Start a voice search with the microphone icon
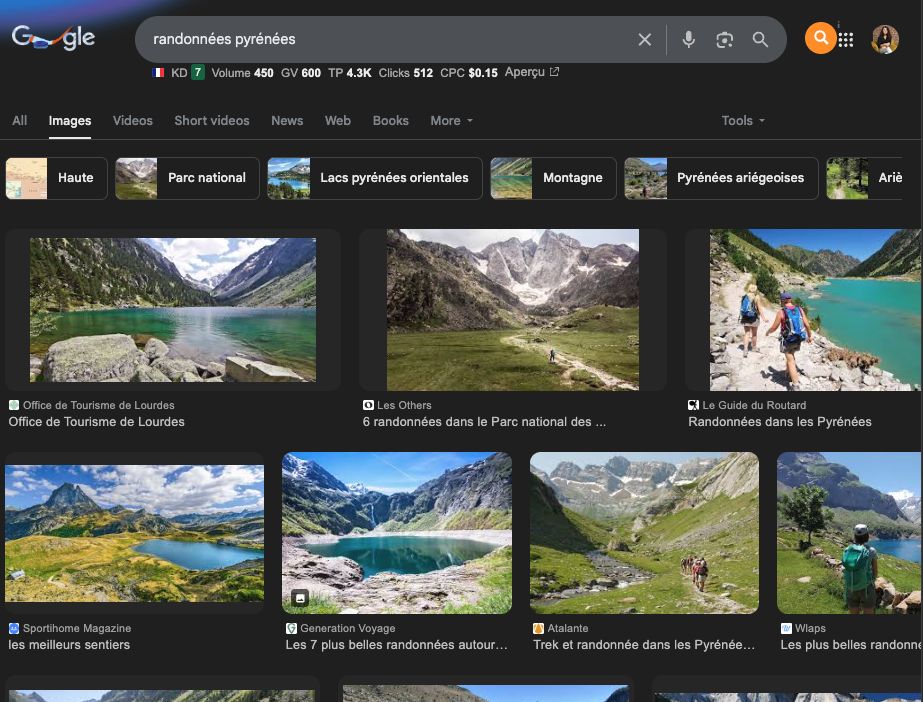Image resolution: width=923 pixels, height=702 pixels. pos(688,40)
